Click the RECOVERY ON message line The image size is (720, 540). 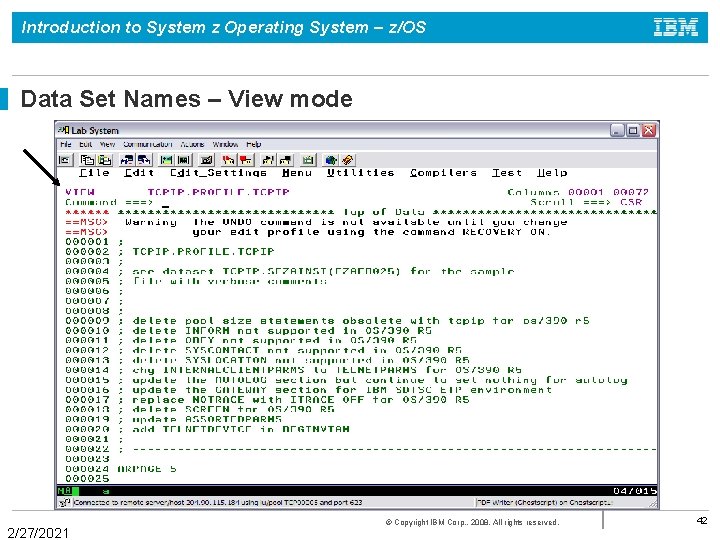308,232
